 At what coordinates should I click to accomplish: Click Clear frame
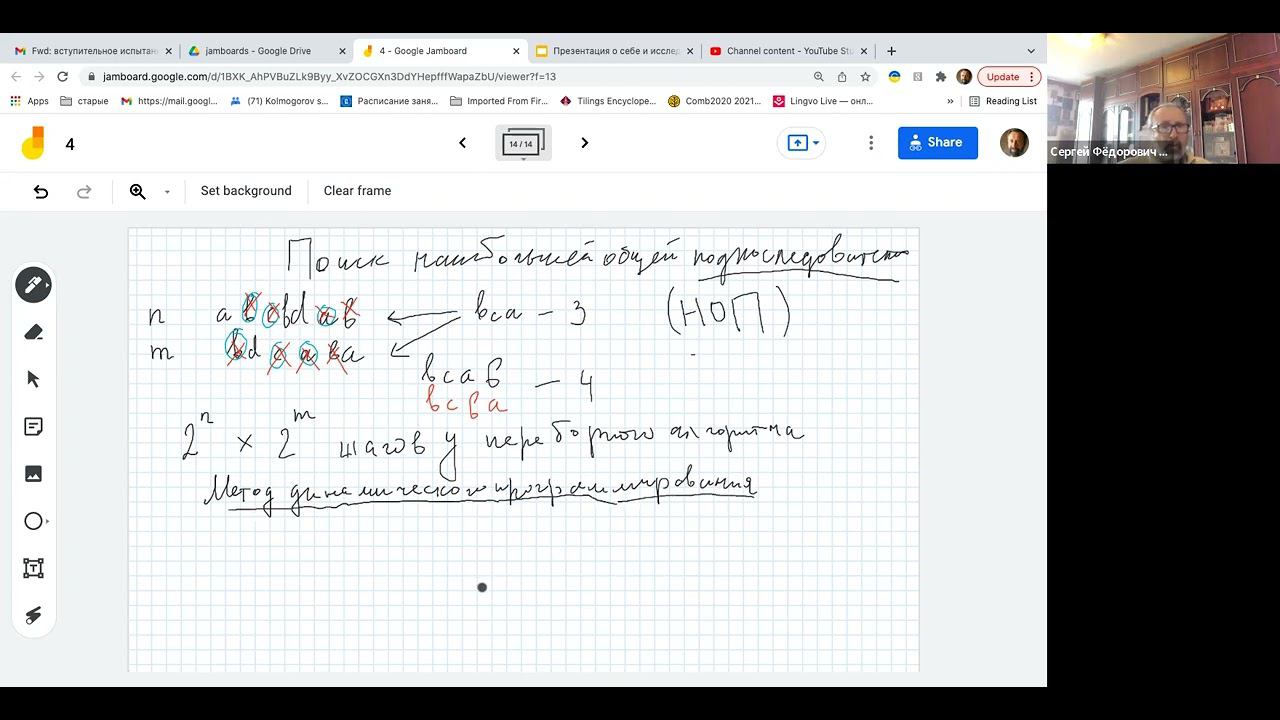[x=357, y=191]
